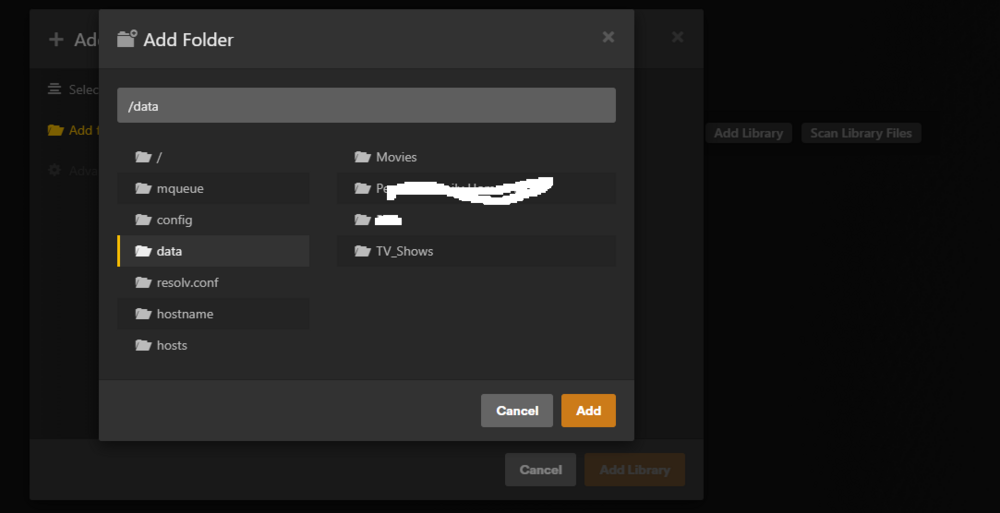This screenshot has width=1000, height=513.
Task: Click the /data path input field
Action: [366, 105]
